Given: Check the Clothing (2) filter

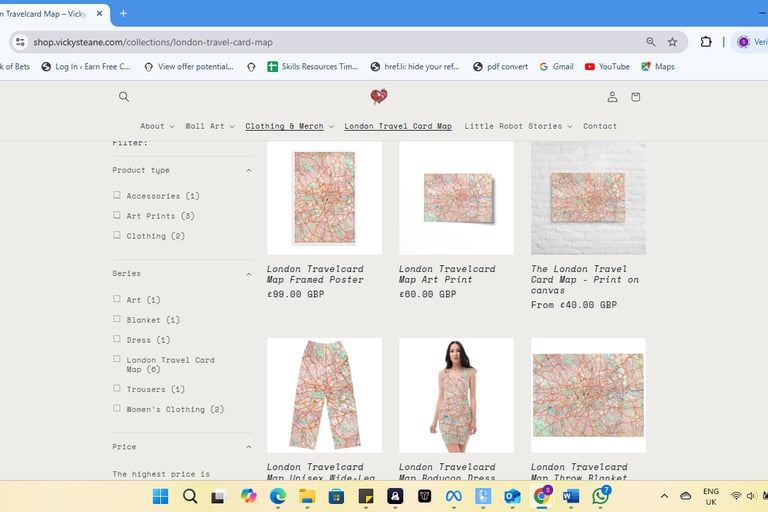Looking at the screenshot, I should point(117,235).
